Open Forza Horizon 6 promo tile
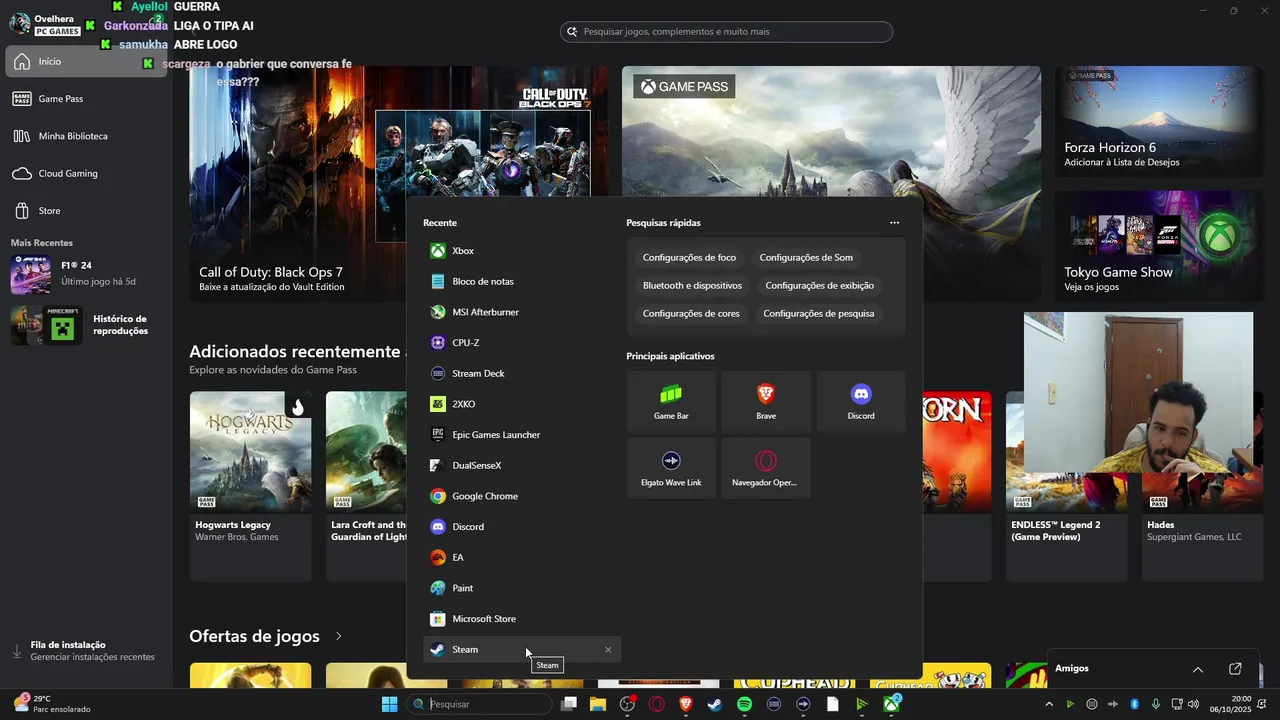Viewport: 1280px width, 720px height. coord(1158,122)
